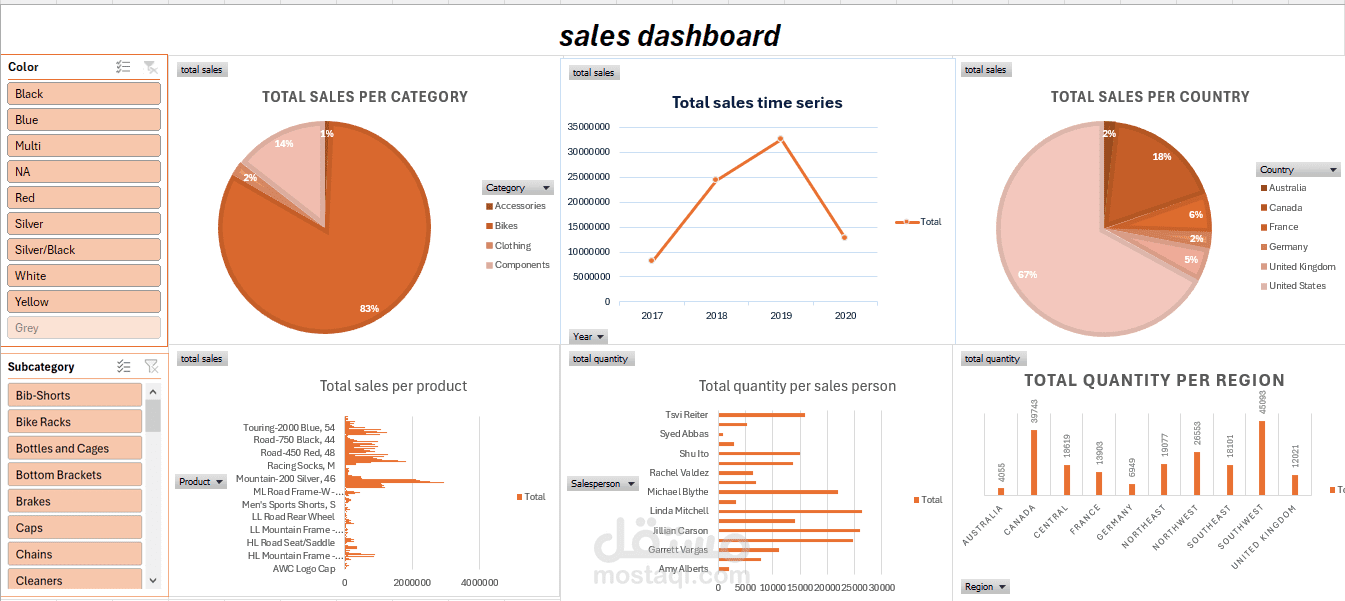This screenshot has height=601, width=1345.
Task: Select TOTAL QUANTITY PER REGION chart title
Action: (x=1154, y=380)
